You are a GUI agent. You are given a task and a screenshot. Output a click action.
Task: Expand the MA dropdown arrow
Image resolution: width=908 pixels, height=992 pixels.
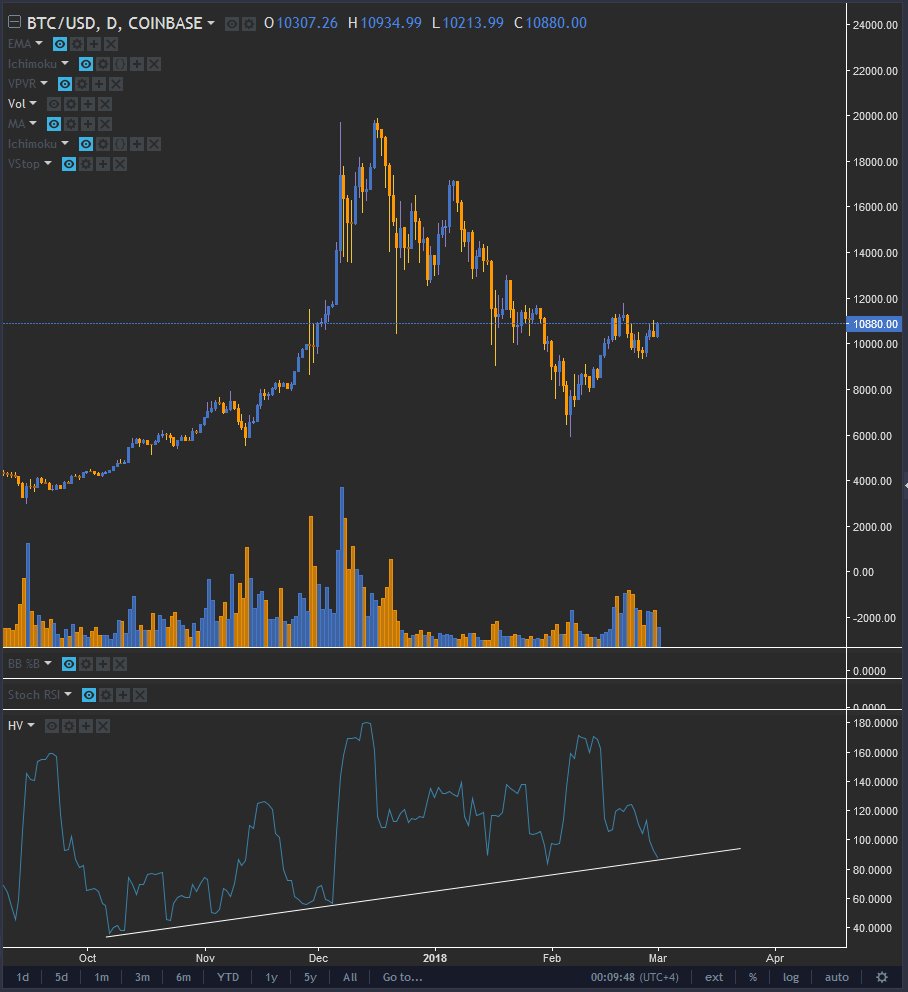[x=33, y=123]
